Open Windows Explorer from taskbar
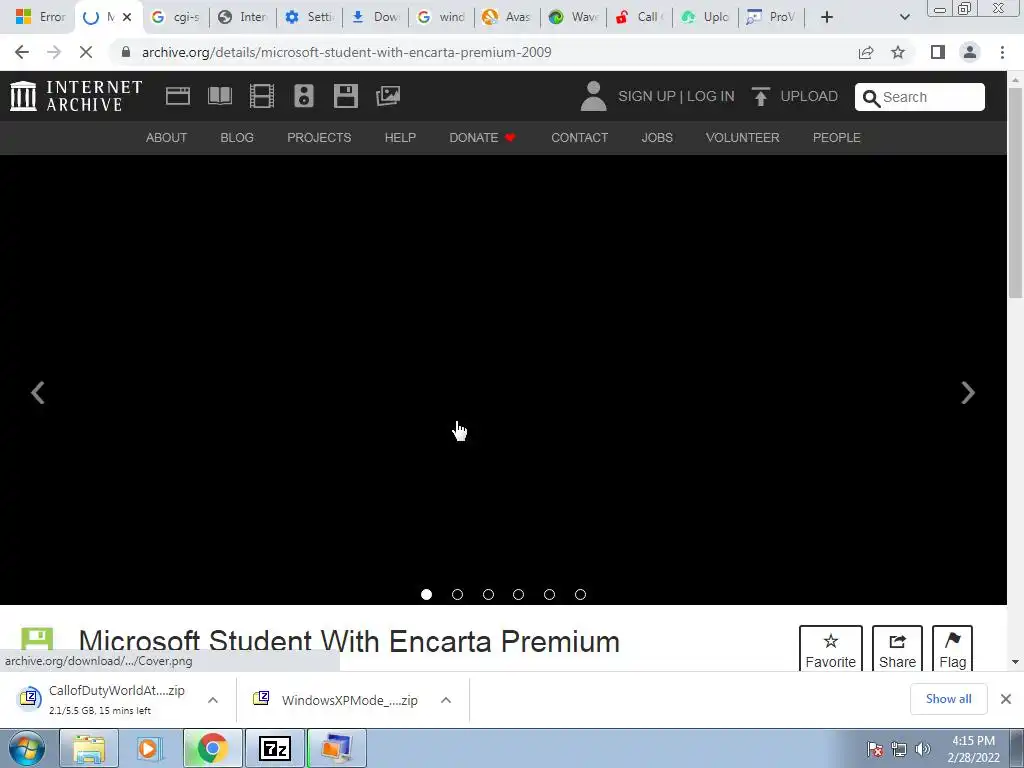Viewport: 1024px width, 768px height. pyautogui.click(x=89, y=748)
